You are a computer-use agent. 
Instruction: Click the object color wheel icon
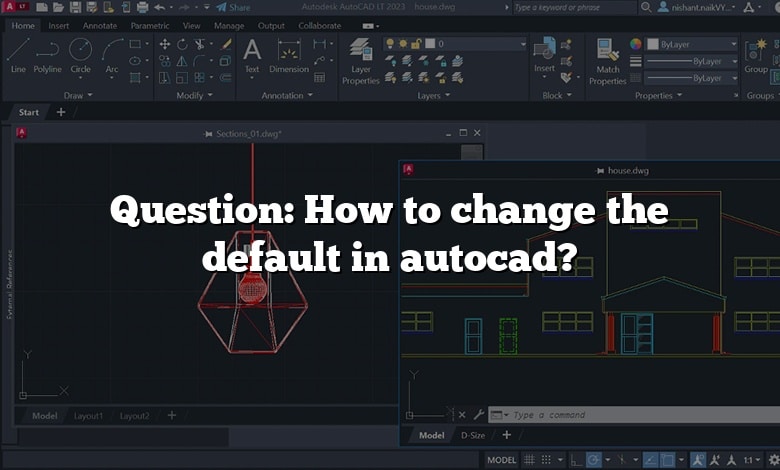pyautogui.click(x=635, y=44)
